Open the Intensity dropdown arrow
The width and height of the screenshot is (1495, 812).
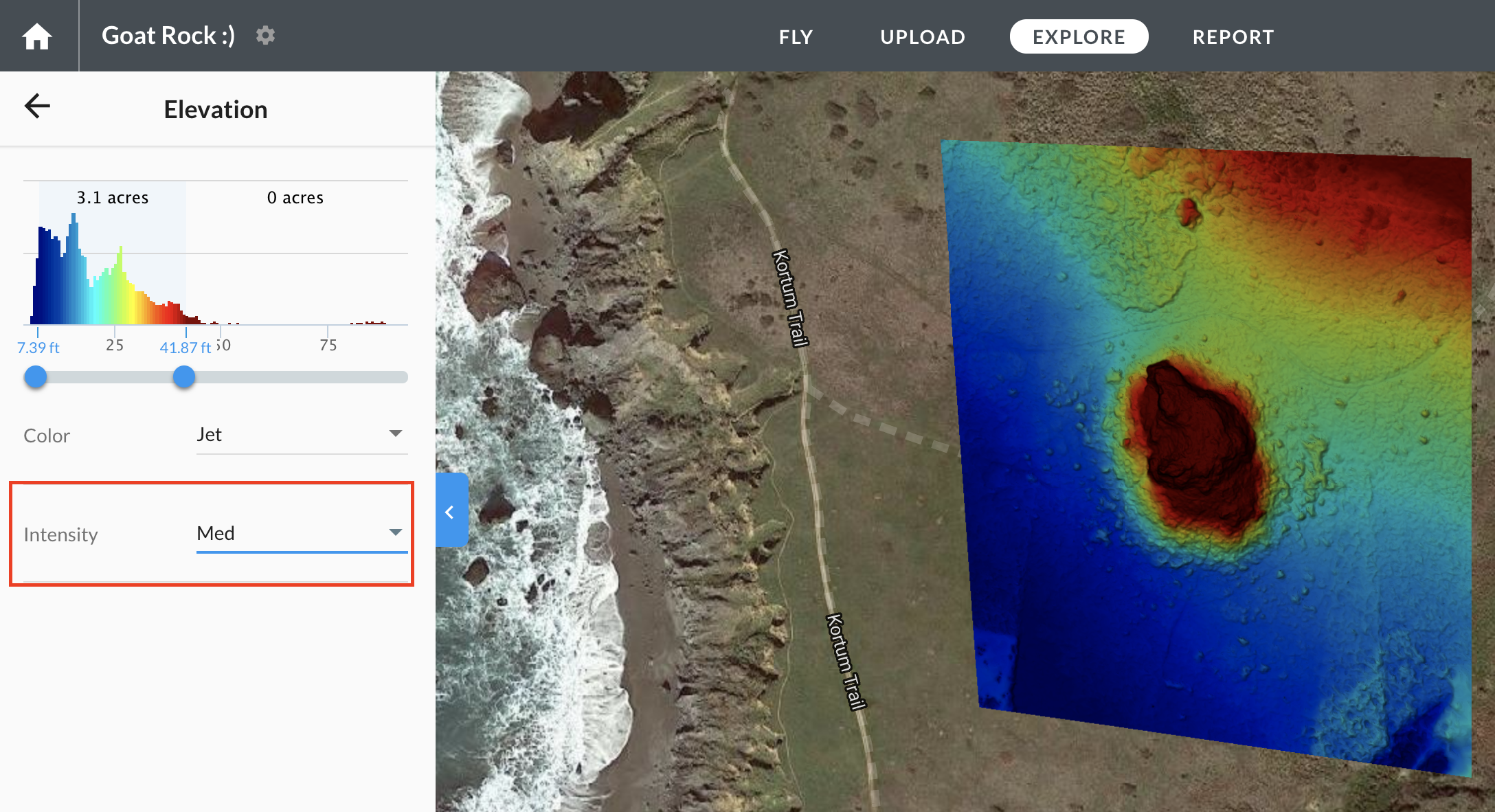[x=395, y=532]
